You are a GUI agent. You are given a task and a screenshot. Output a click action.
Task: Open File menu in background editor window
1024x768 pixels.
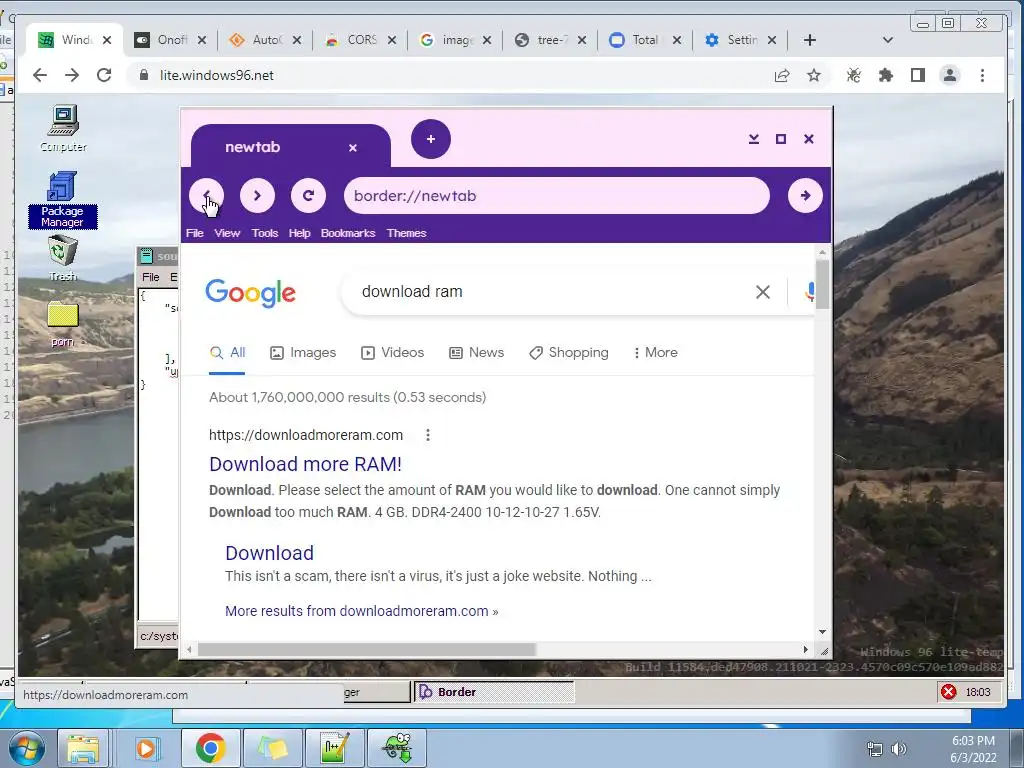(x=151, y=277)
